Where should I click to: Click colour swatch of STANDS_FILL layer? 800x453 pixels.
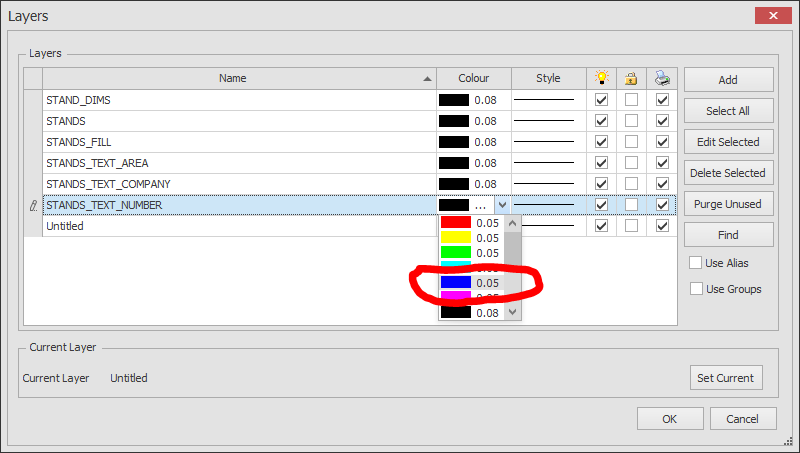point(454,142)
